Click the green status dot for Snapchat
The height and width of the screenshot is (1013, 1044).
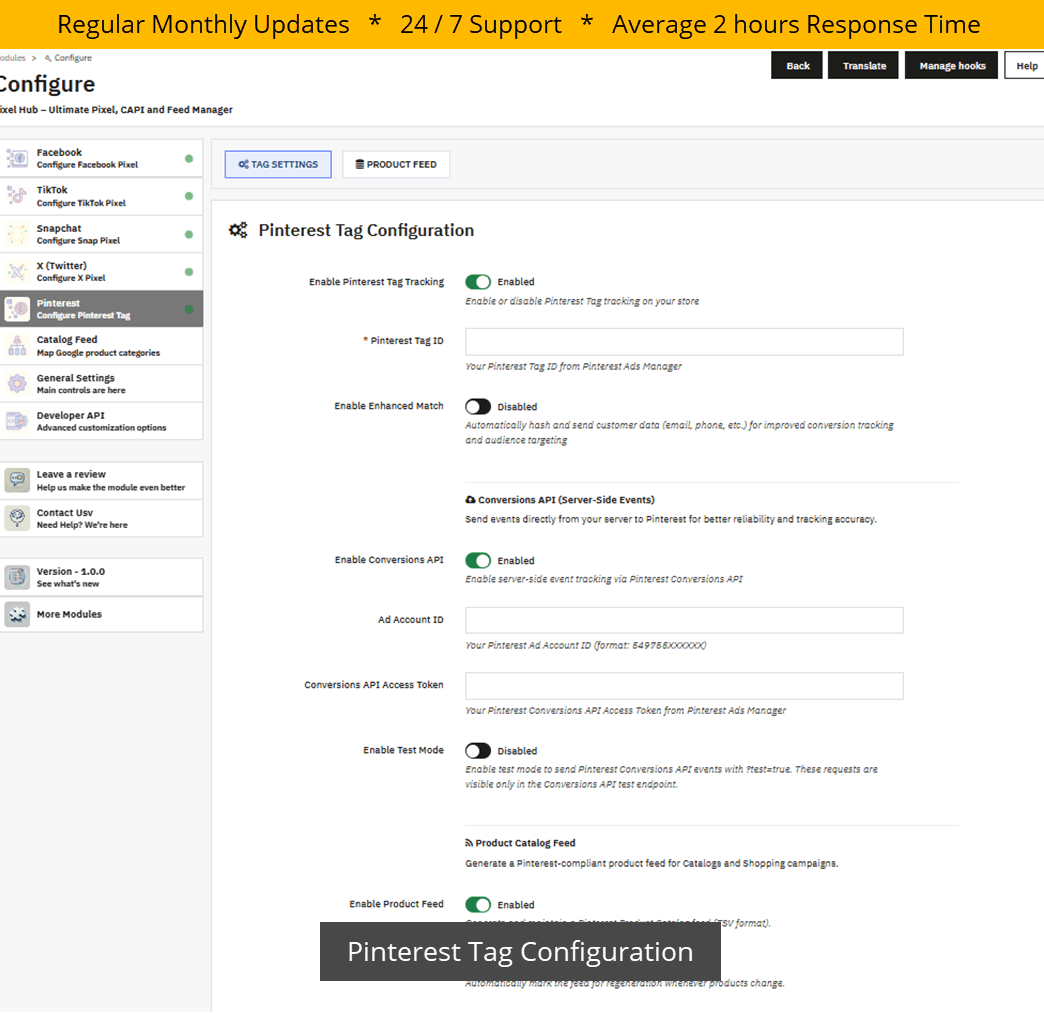(189, 234)
